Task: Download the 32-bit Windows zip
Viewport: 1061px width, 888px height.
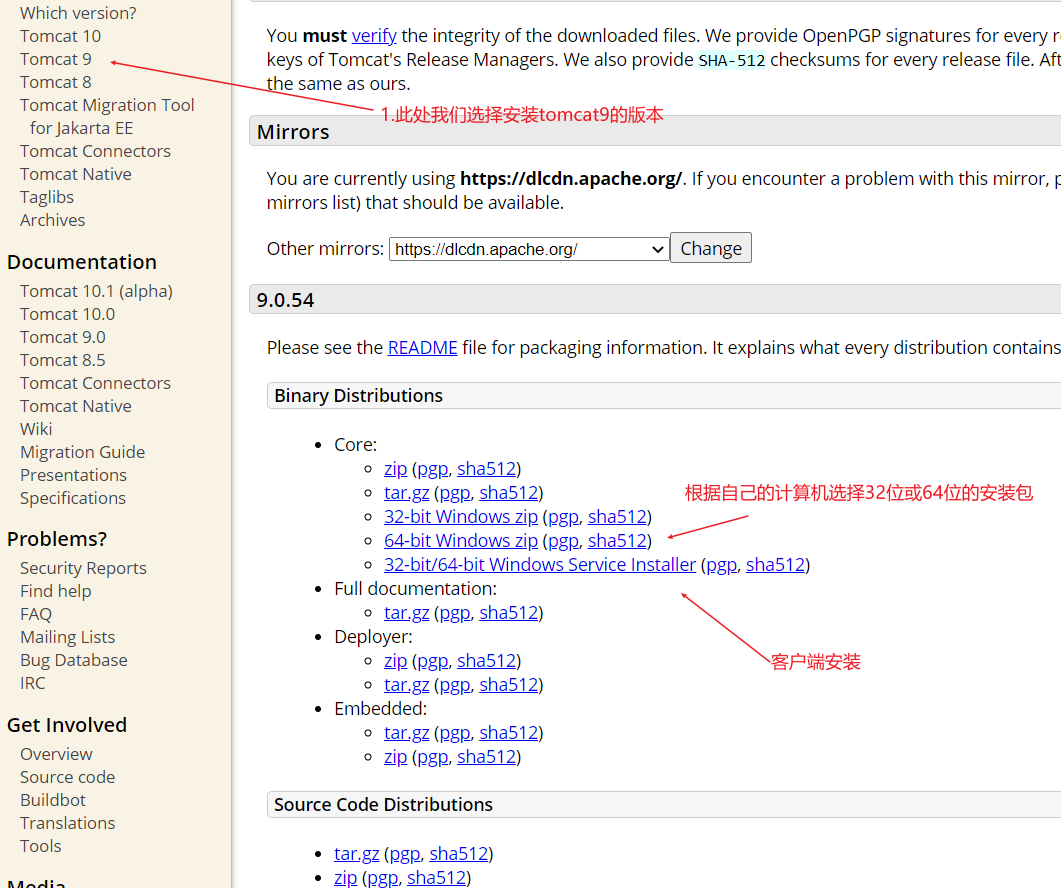Action: tap(461, 516)
